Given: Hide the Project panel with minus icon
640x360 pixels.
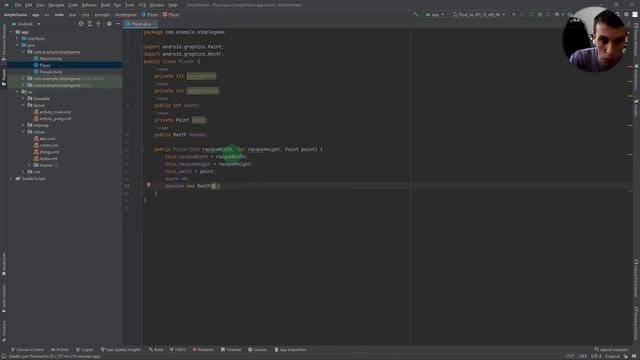Looking at the screenshot, I should 118,24.
